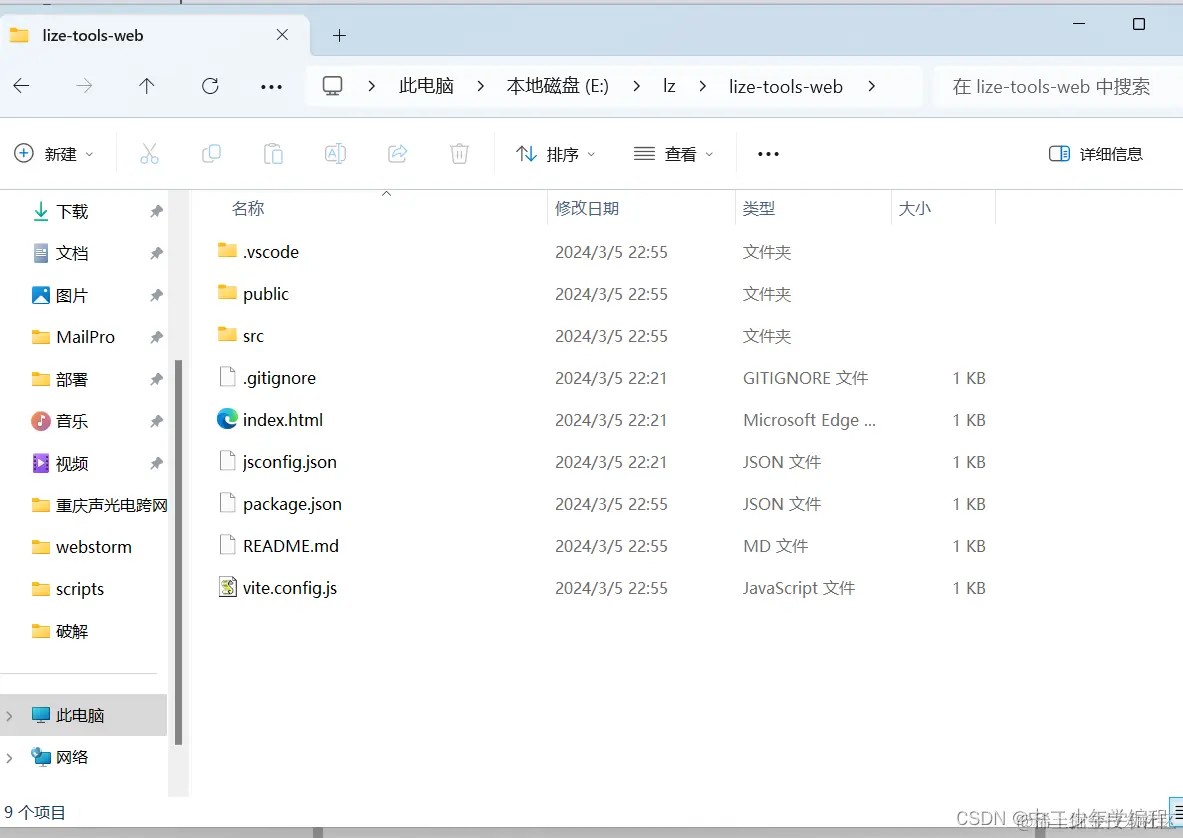Select the Rename icon

(x=335, y=153)
